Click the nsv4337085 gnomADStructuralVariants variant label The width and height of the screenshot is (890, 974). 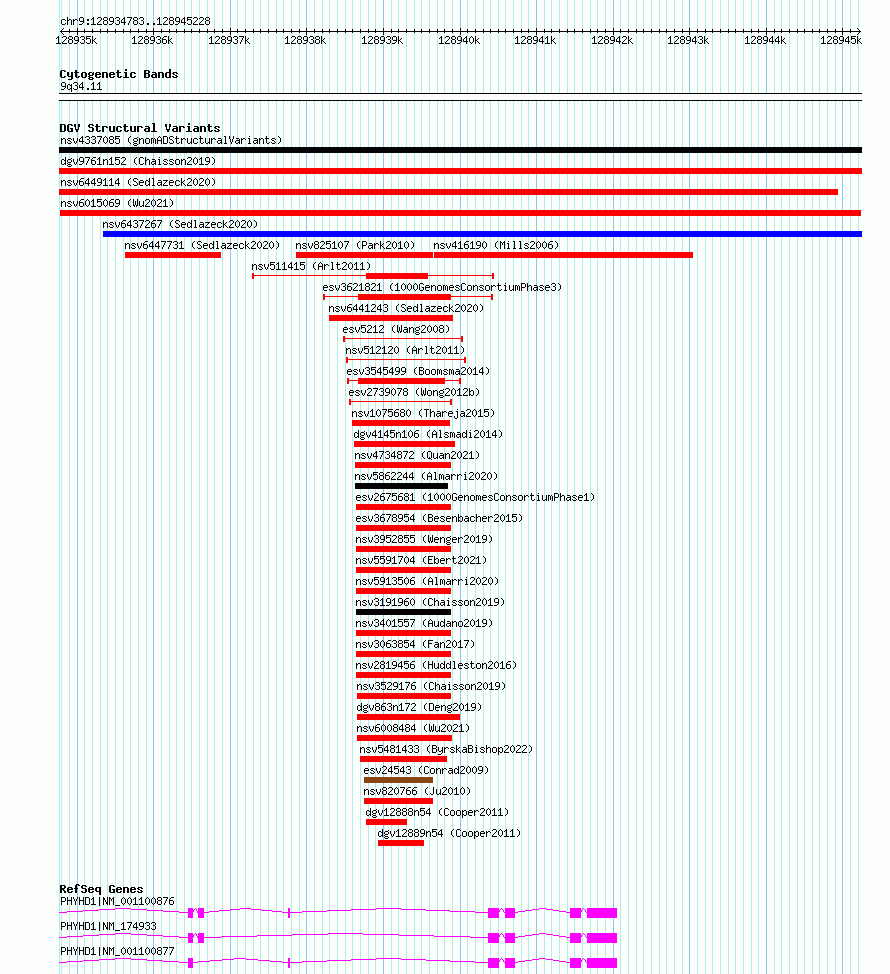tap(171, 140)
